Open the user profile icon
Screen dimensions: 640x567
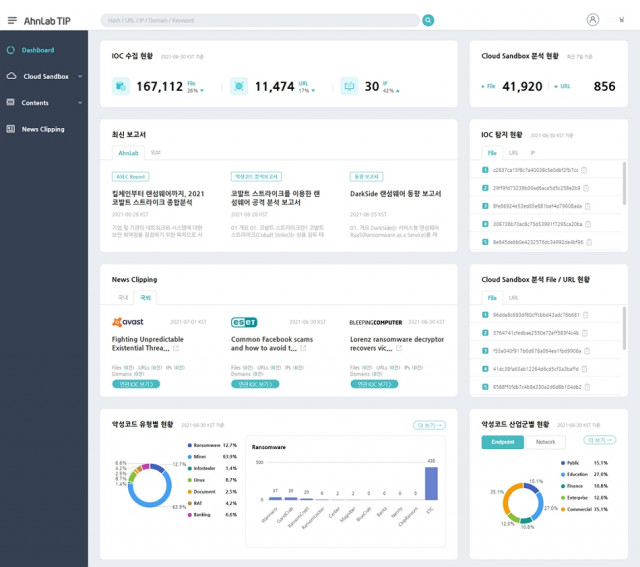593,20
